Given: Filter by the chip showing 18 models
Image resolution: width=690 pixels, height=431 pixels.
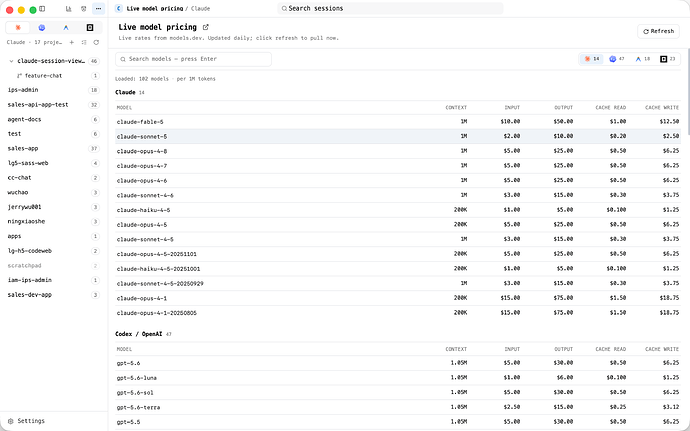Looking at the screenshot, I should pos(642,59).
